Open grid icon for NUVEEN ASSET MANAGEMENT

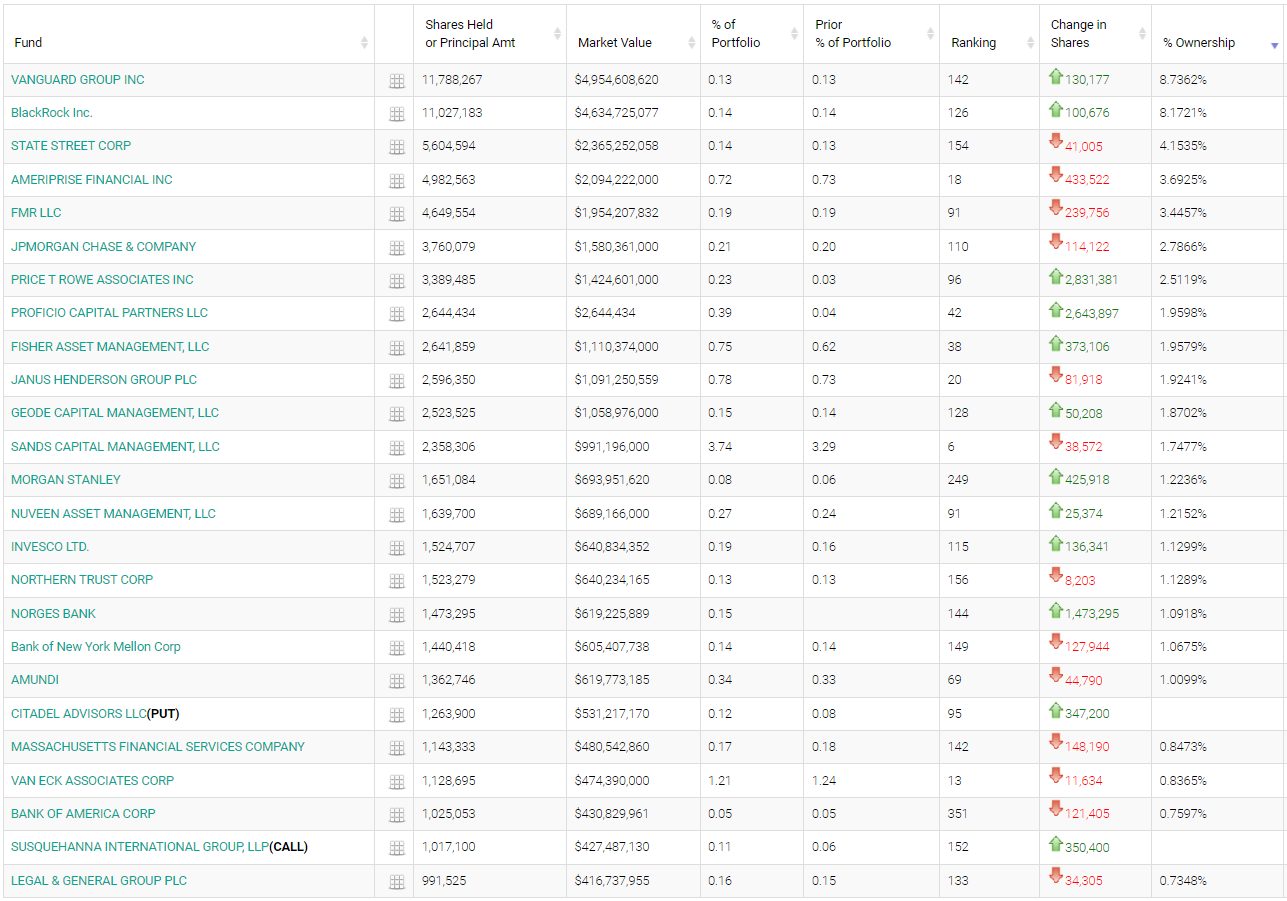coord(396,515)
